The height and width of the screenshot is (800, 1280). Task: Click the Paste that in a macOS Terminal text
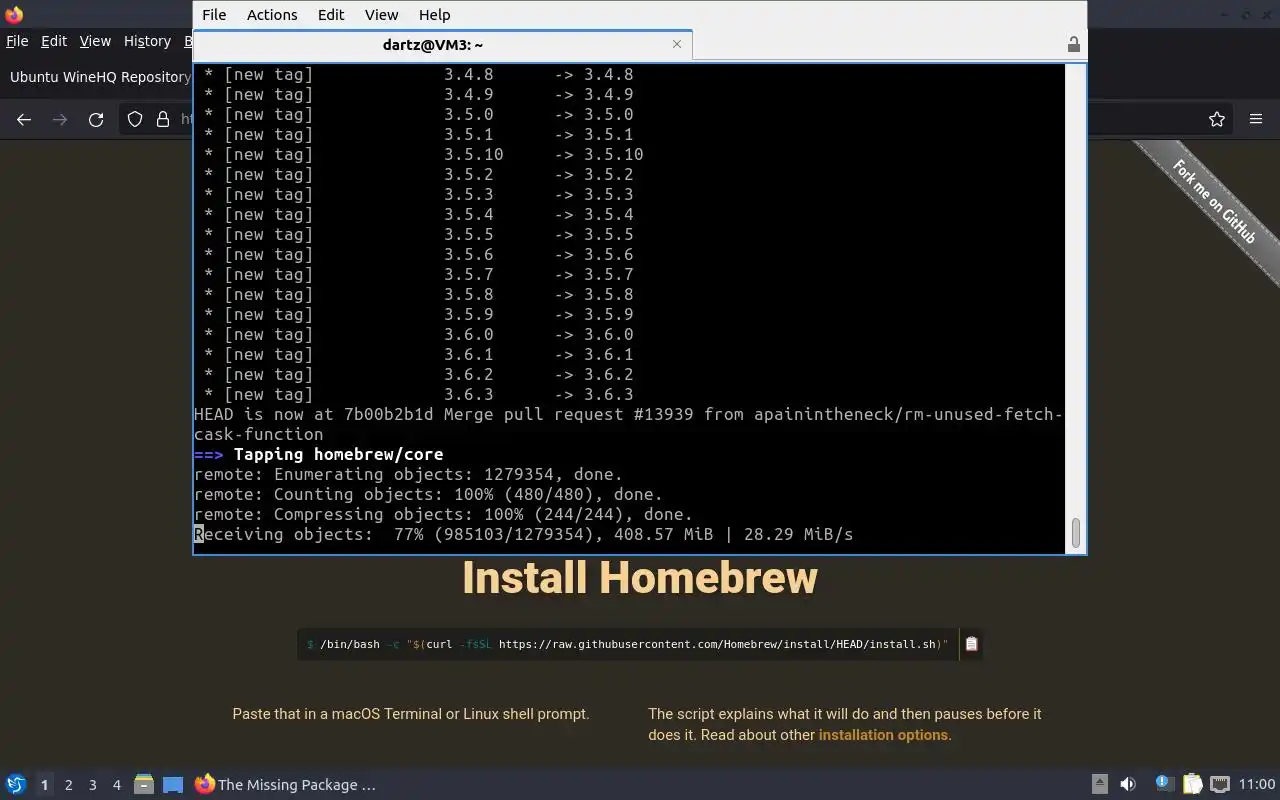[x=411, y=714]
